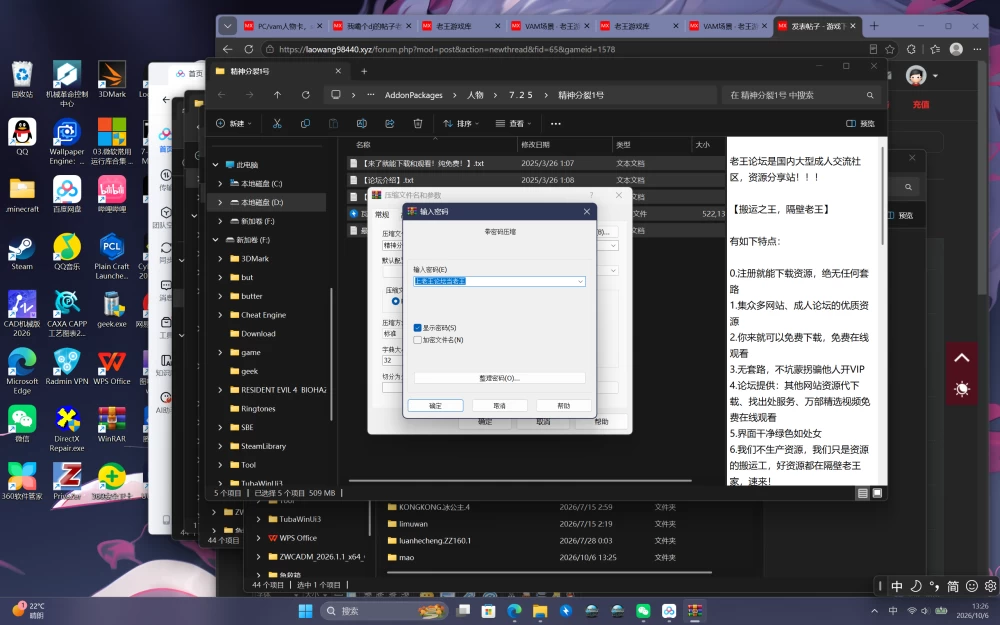Click the Delete trash icon in Explorer toolbar
The height and width of the screenshot is (625, 1000).
click(418, 124)
